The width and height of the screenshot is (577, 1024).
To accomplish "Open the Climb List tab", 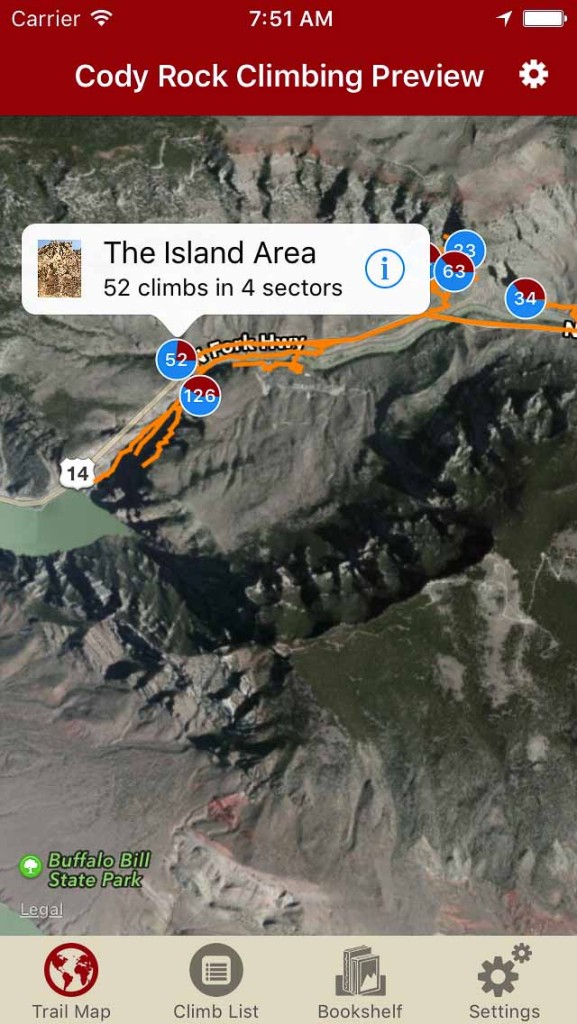I will click(x=216, y=982).
